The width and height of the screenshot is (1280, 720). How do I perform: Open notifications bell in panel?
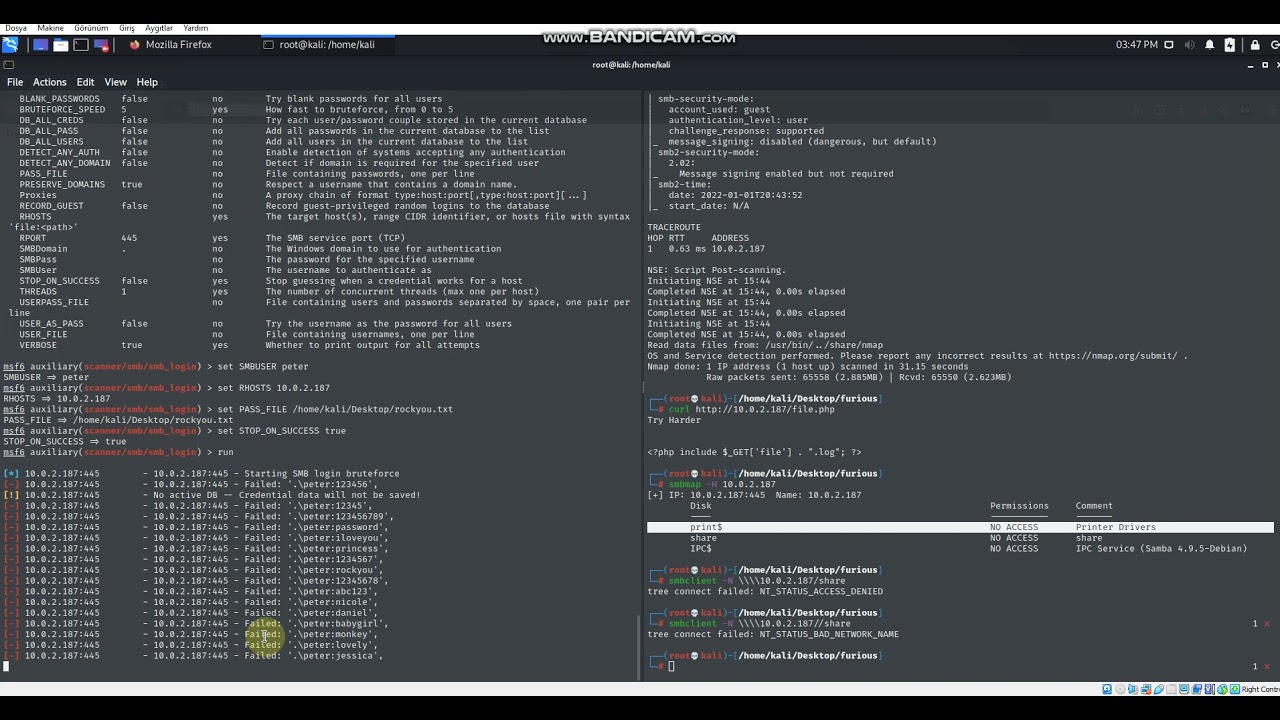[x=1209, y=45]
